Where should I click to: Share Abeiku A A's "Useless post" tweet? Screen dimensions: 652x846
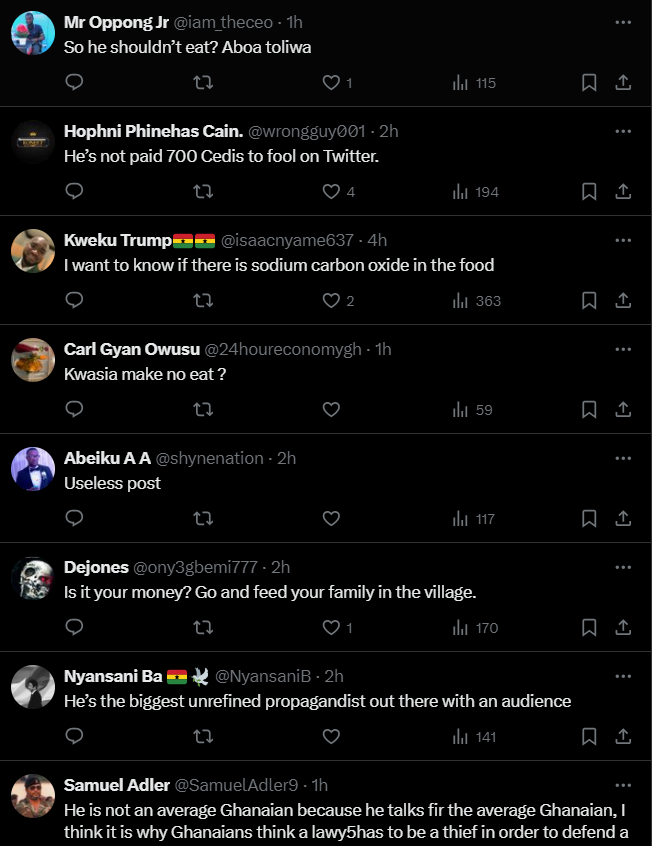tap(622, 518)
